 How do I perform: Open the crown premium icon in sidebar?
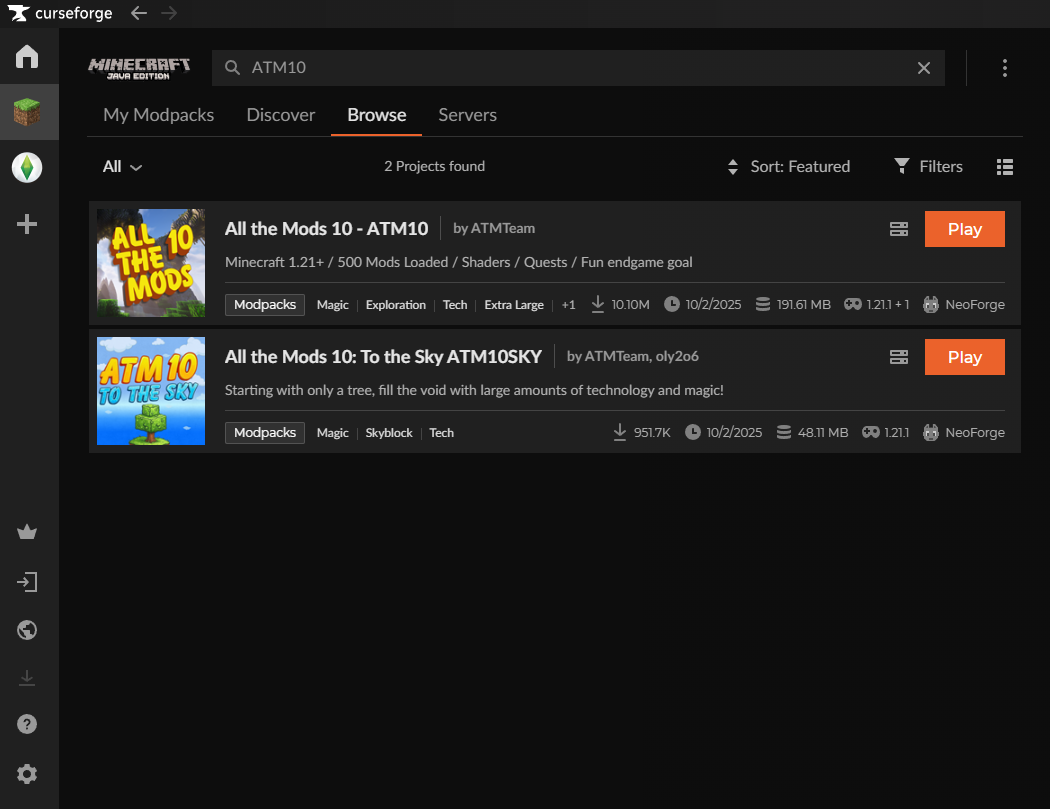pyautogui.click(x=27, y=533)
